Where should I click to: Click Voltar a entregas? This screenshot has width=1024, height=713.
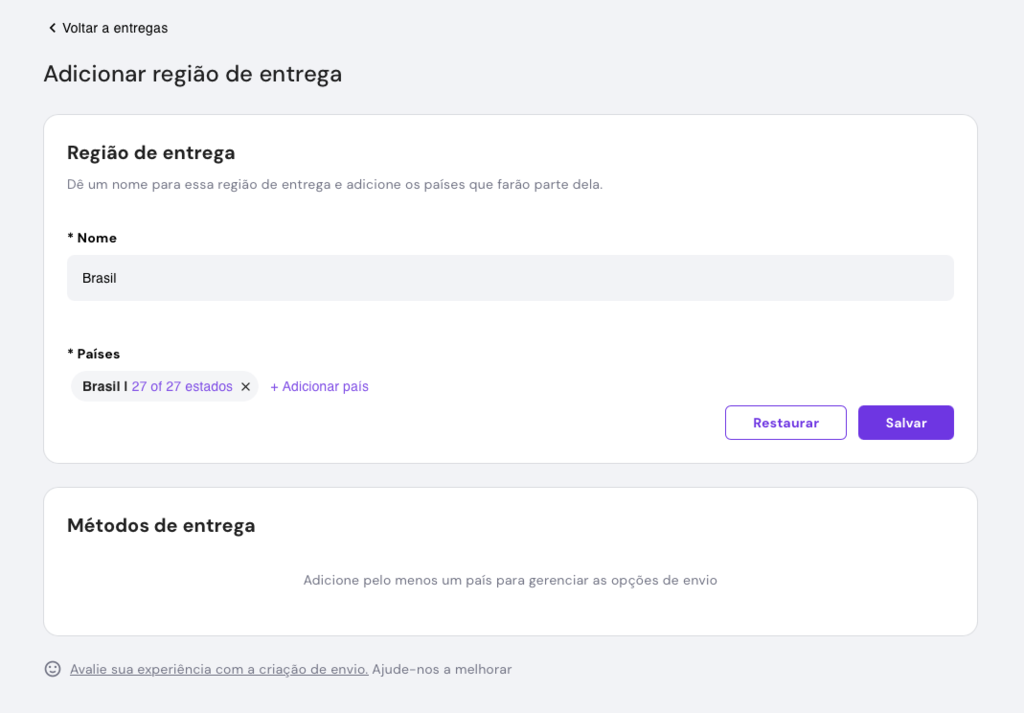(113, 28)
